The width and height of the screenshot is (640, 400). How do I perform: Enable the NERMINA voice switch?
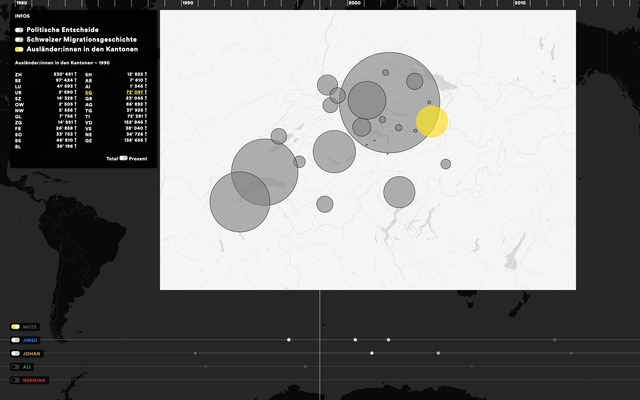(15, 380)
